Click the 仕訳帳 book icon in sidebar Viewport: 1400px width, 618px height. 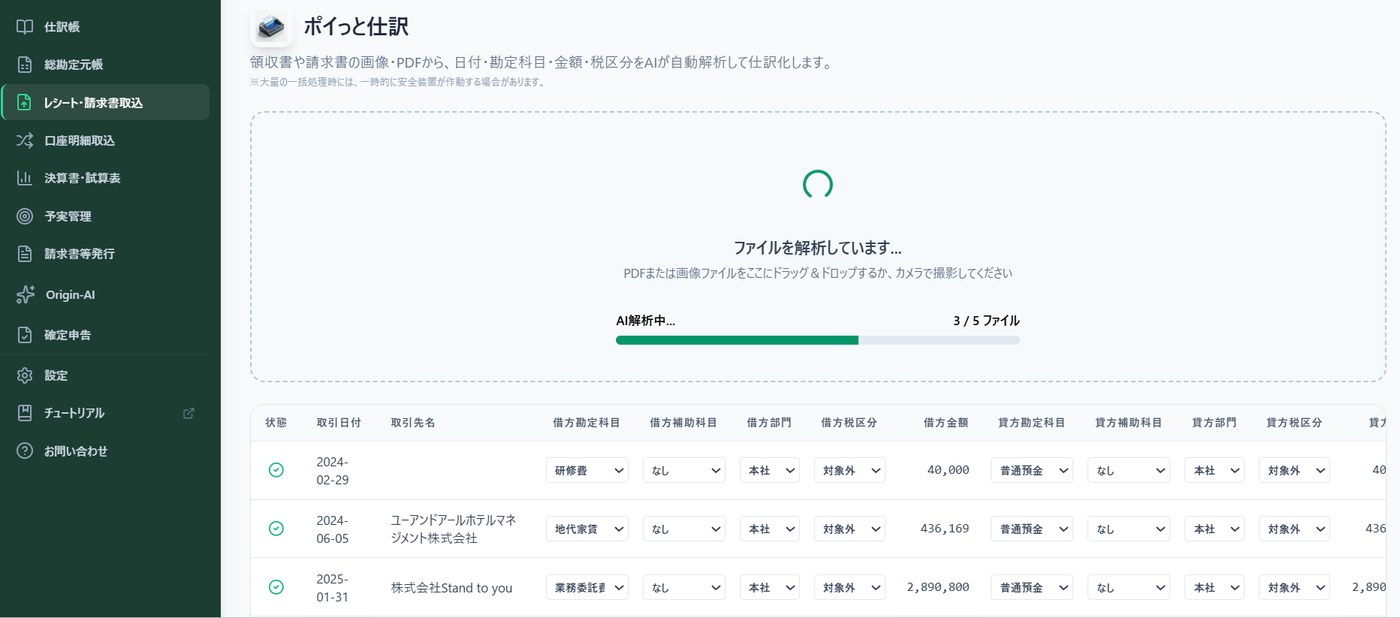(x=25, y=27)
